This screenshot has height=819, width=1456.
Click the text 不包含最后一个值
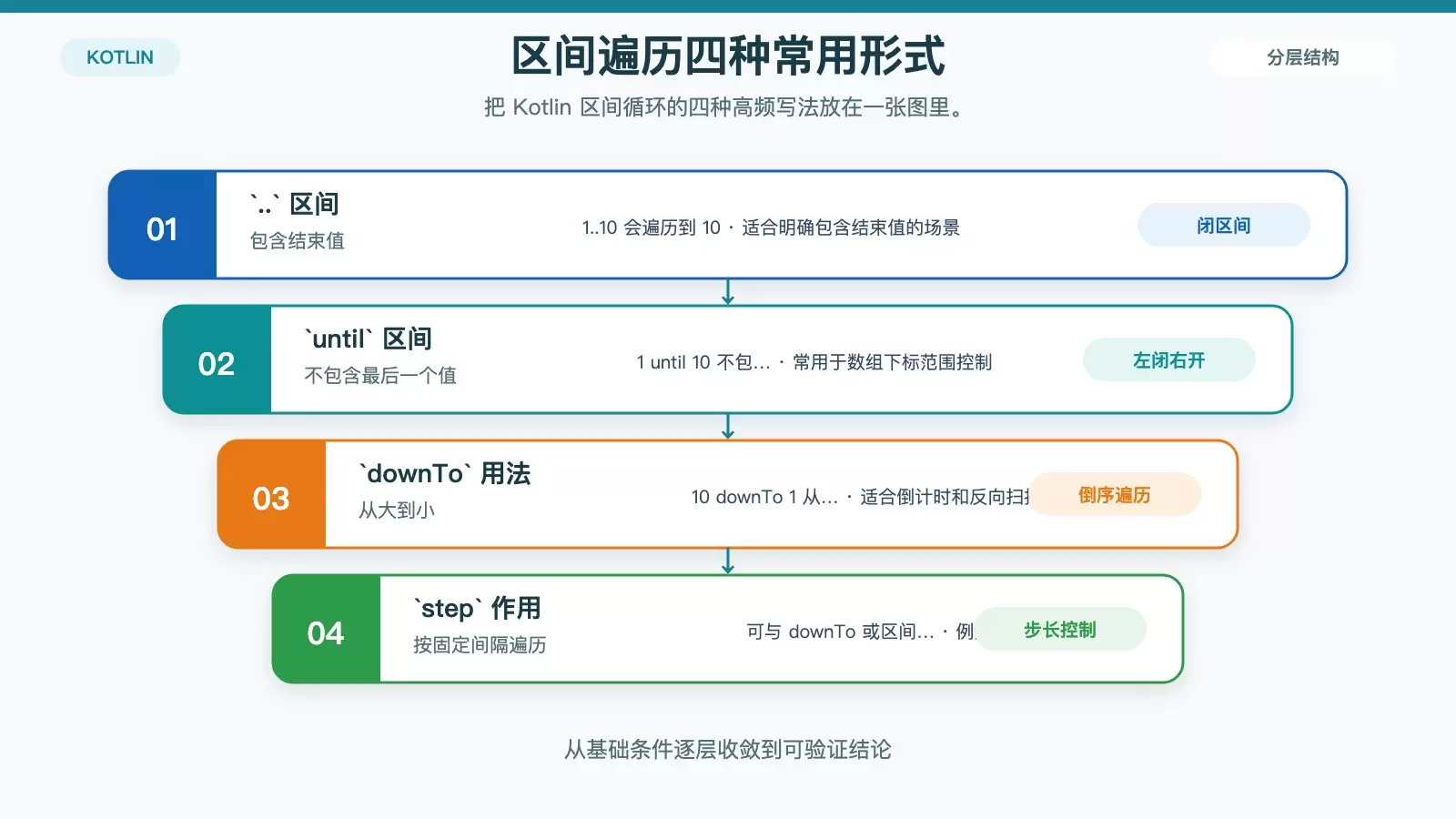click(x=380, y=376)
